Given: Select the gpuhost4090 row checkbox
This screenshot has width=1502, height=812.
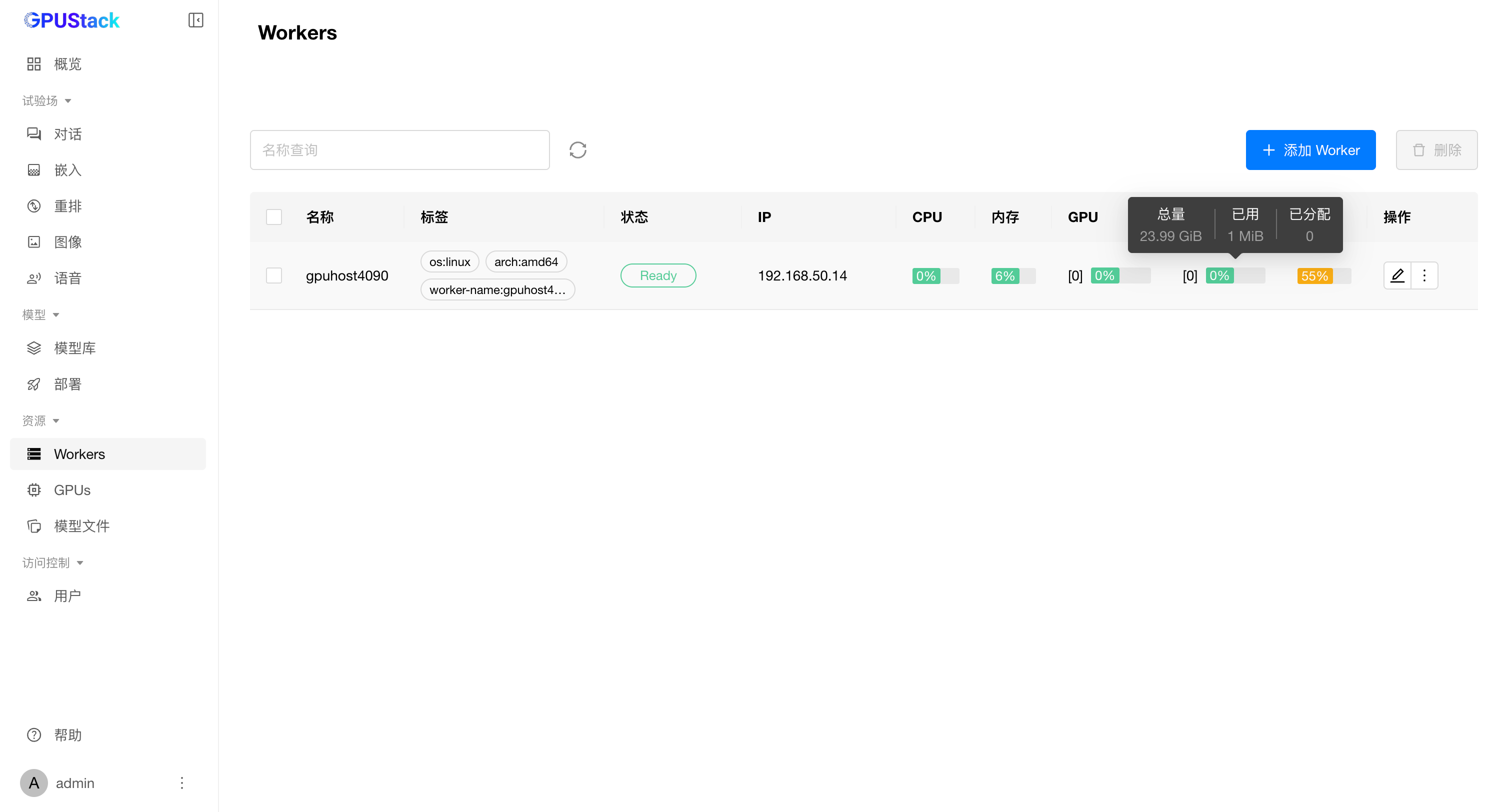Looking at the screenshot, I should (x=273, y=275).
